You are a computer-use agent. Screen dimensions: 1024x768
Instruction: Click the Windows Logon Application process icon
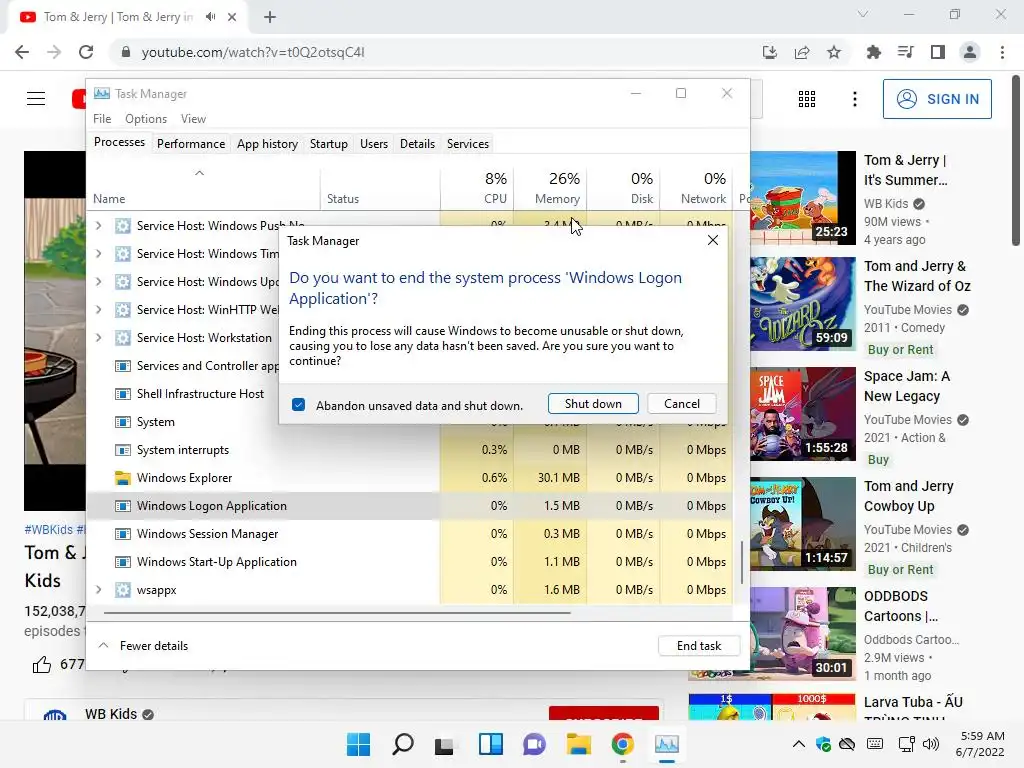tap(123, 506)
